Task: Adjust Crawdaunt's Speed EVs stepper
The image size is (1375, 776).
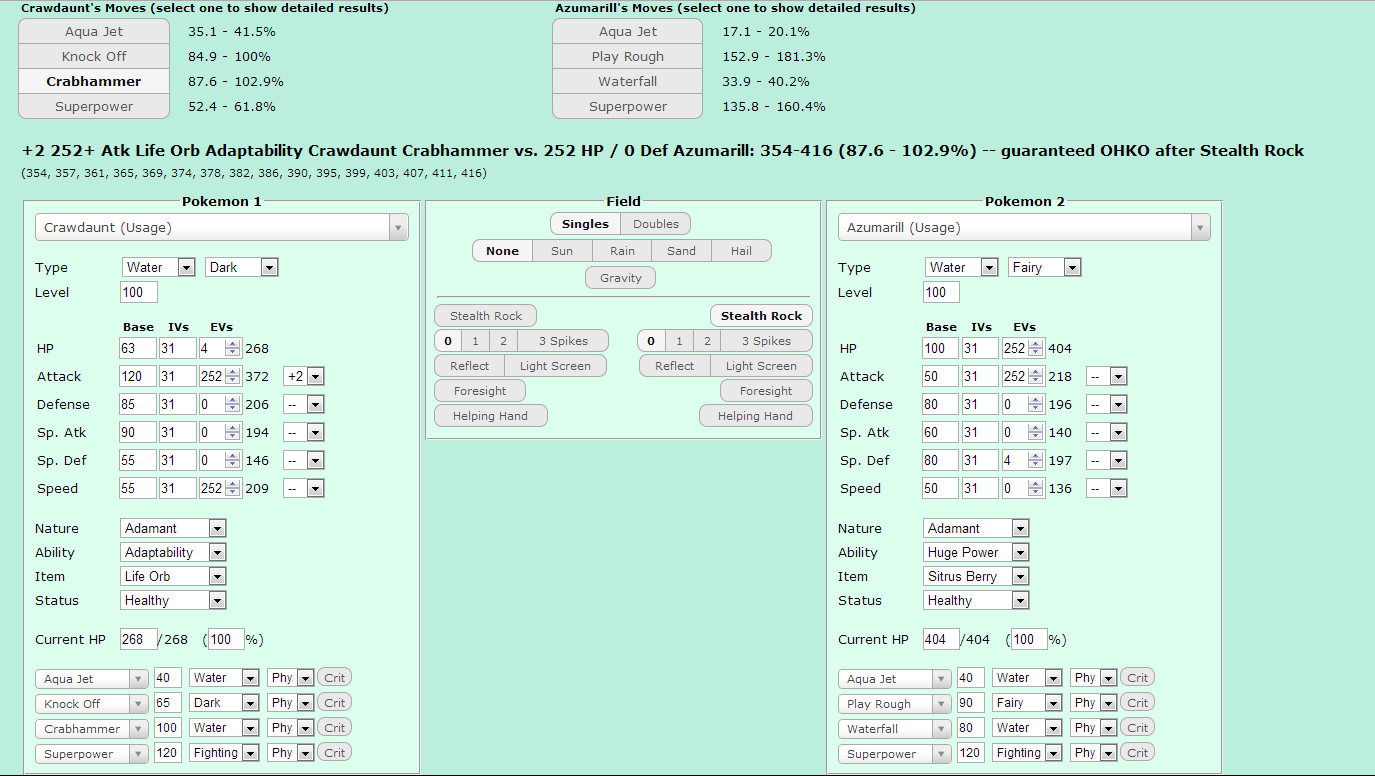Action: [233, 488]
